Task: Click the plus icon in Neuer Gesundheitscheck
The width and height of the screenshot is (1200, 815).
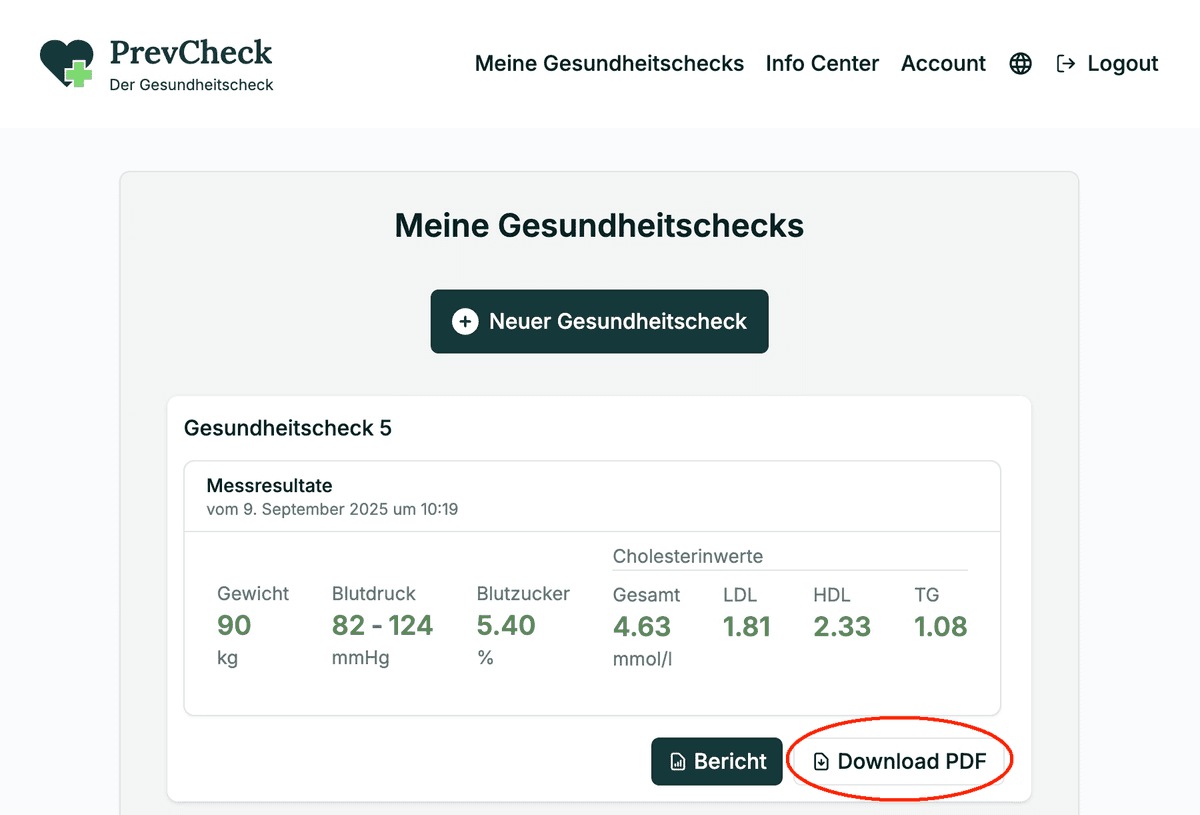Action: click(x=465, y=321)
